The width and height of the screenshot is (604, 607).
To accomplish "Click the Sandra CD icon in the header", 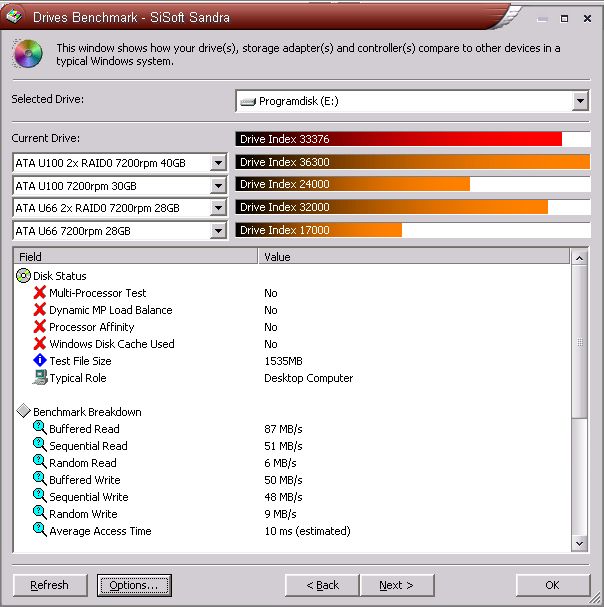I will click(29, 55).
